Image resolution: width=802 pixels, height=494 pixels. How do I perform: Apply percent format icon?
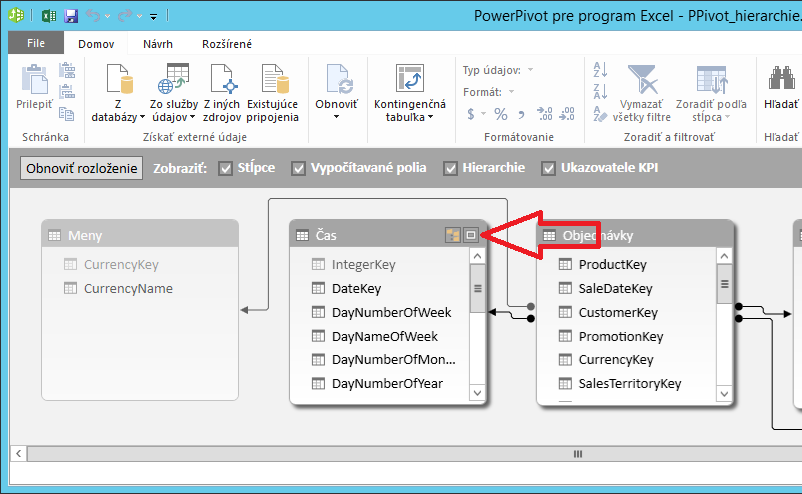tap(501, 114)
